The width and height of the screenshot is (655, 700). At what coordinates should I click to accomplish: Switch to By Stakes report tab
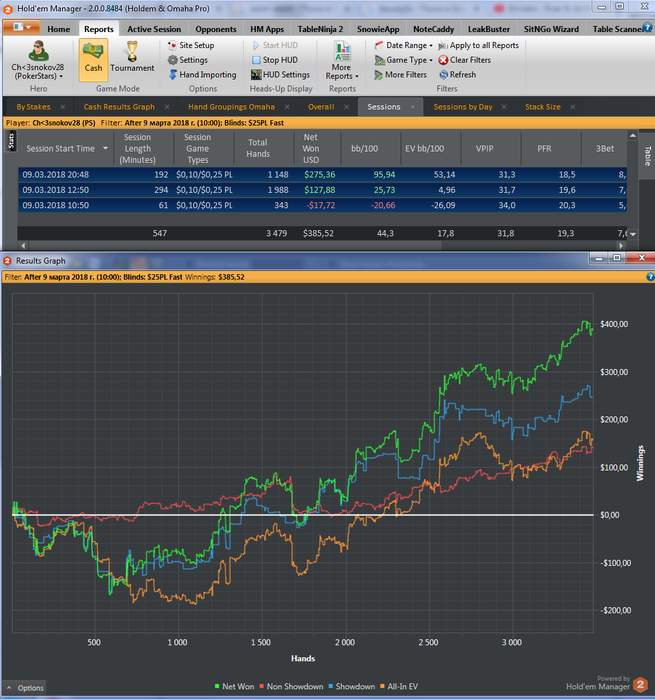tap(33, 107)
